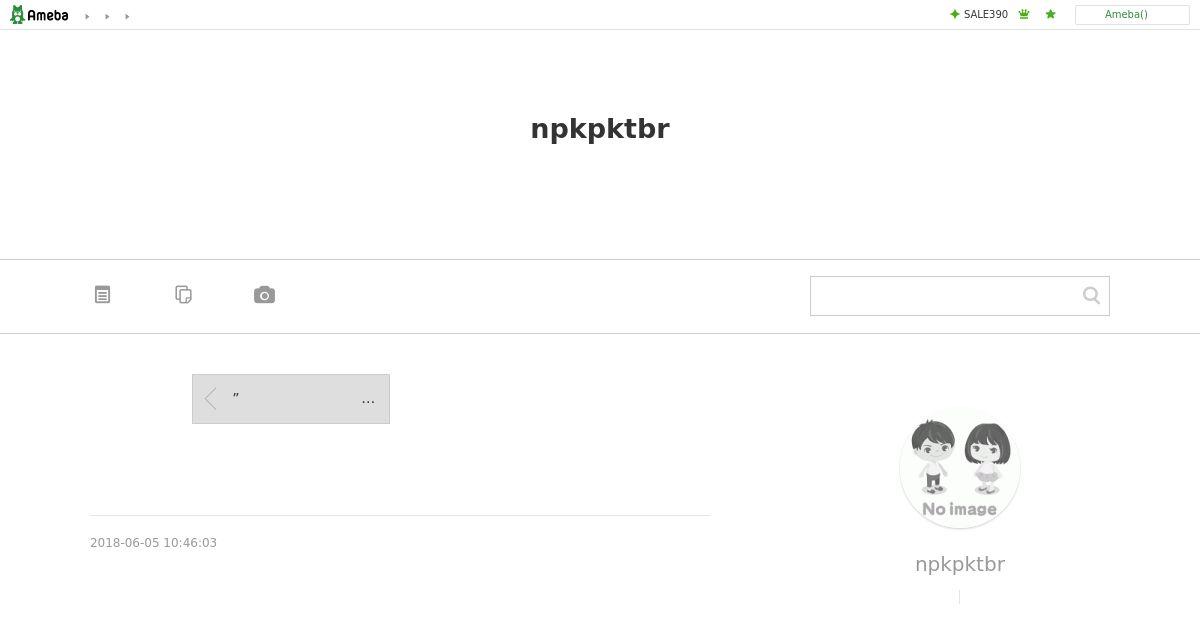The height and width of the screenshot is (630, 1200).
Task: Open npkpktbr profile name below avatar
Action: (x=960, y=564)
